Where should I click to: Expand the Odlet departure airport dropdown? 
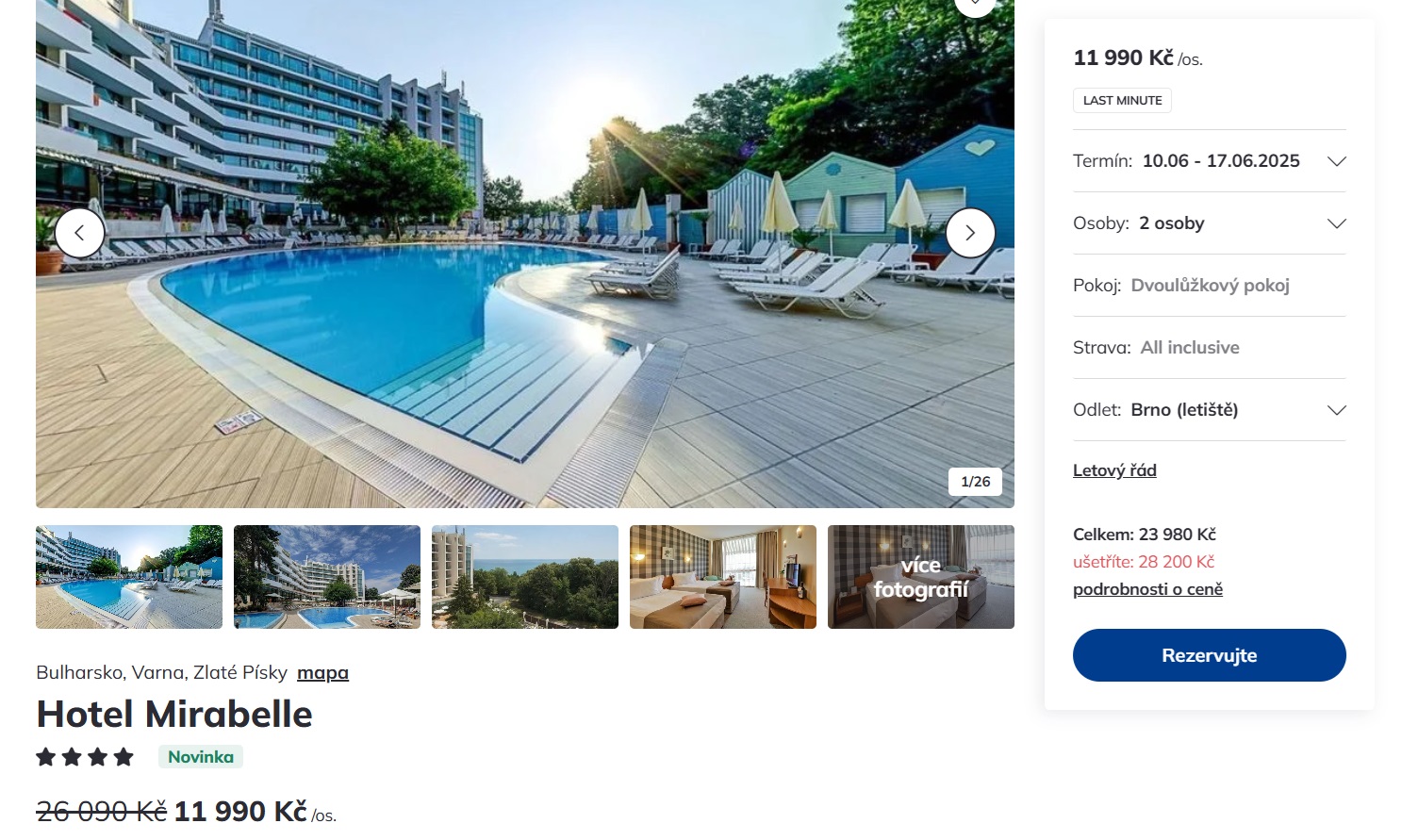[1210, 410]
